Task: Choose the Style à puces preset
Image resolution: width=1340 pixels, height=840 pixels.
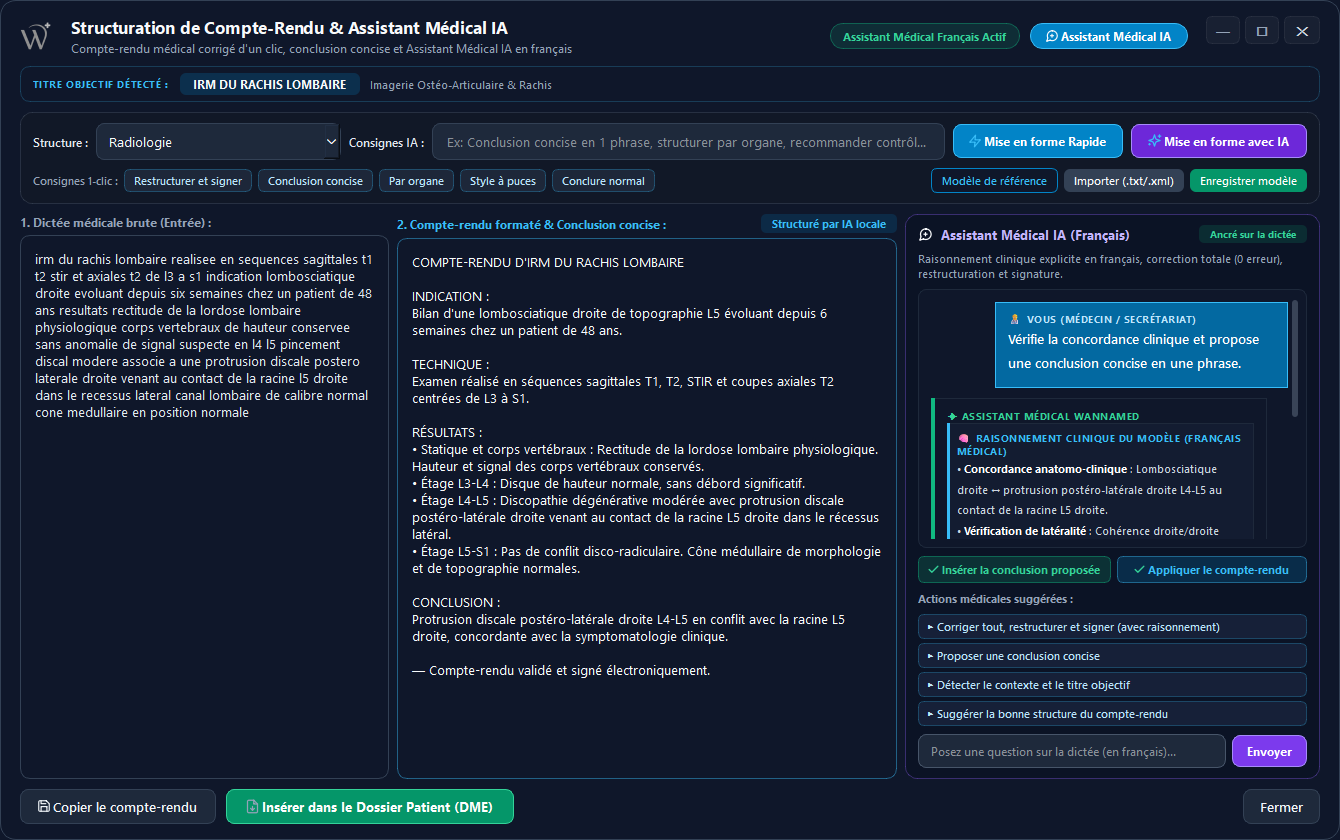Action: pos(502,181)
